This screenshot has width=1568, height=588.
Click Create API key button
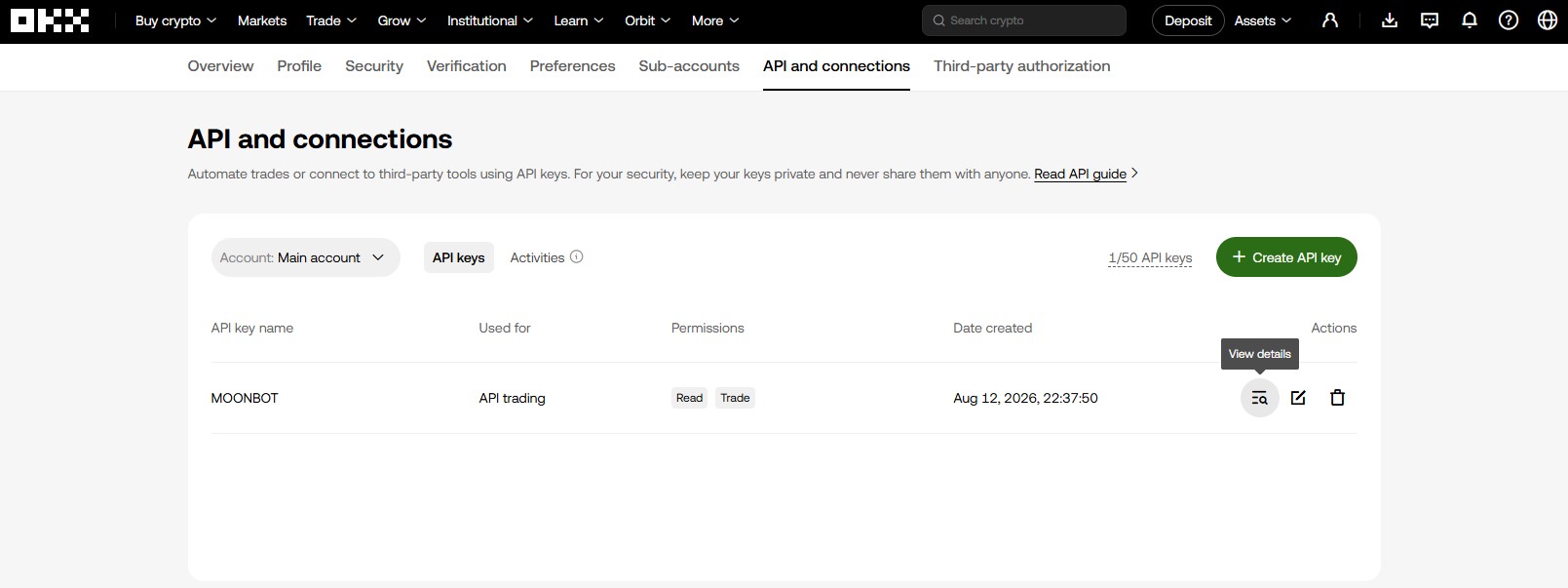click(x=1286, y=257)
